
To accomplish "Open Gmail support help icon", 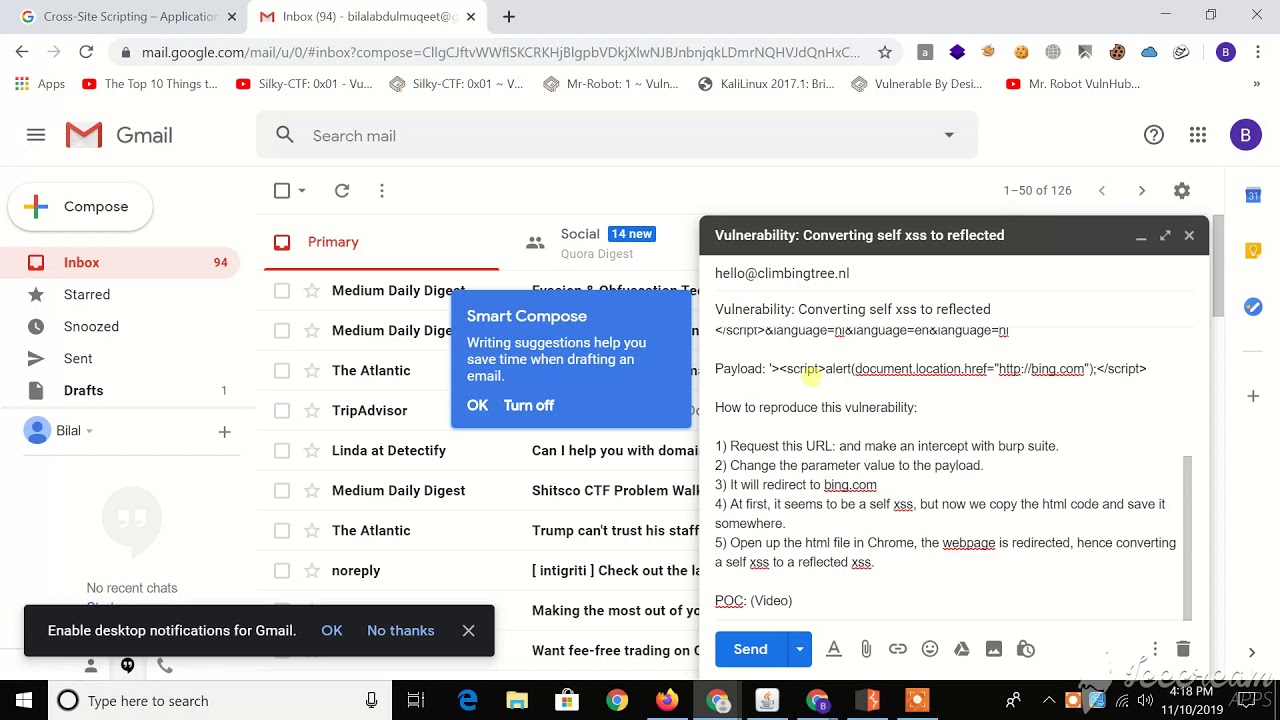I will [x=1154, y=135].
